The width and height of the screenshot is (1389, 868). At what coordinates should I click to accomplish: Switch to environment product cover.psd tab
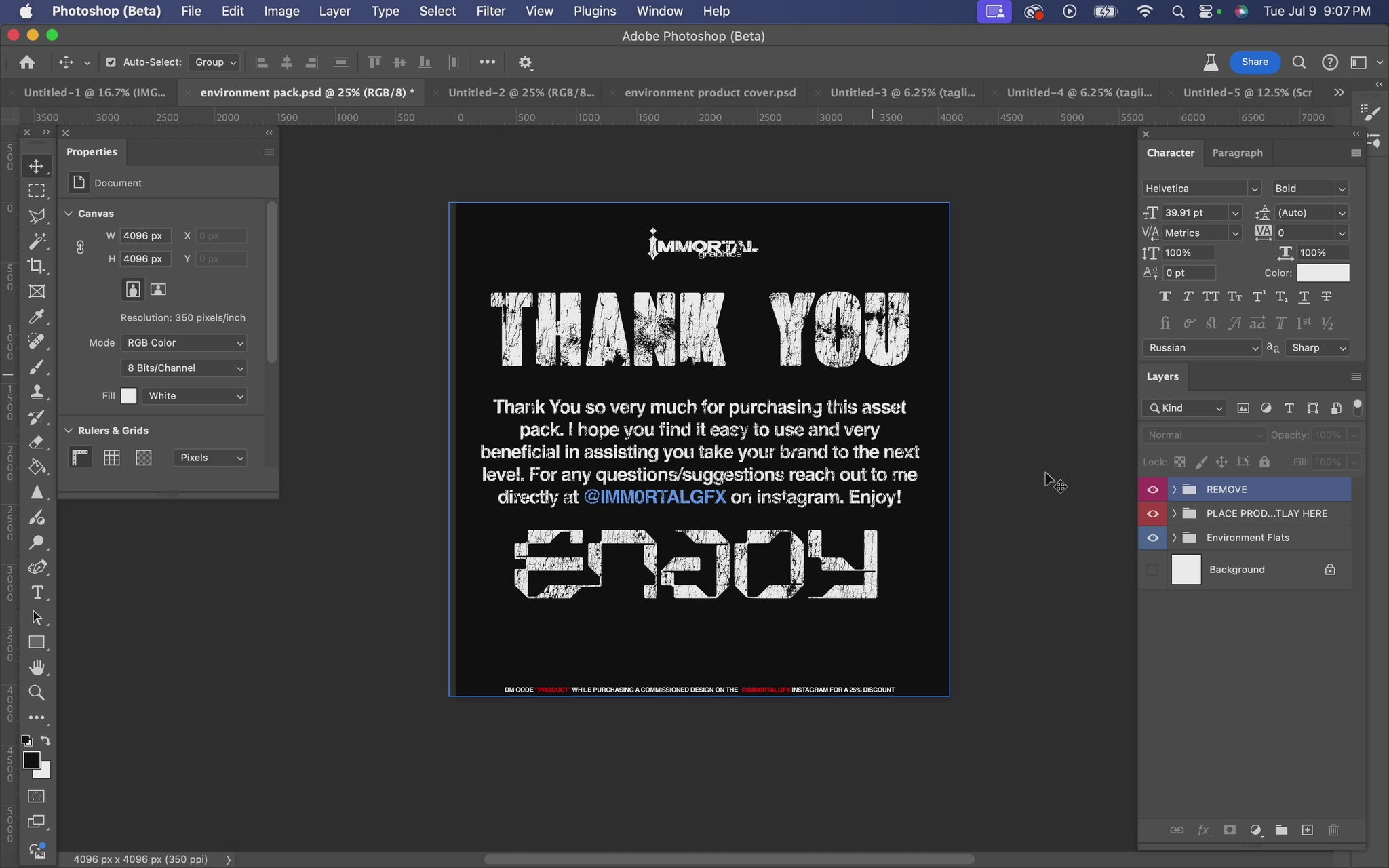pyautogui.click(x=710, y=92)
